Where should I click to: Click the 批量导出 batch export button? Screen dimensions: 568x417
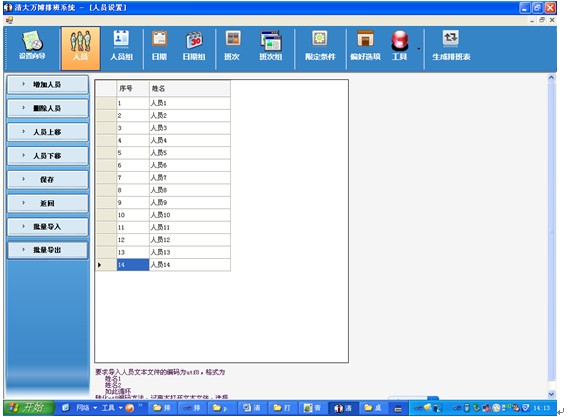tap(47, 250)
